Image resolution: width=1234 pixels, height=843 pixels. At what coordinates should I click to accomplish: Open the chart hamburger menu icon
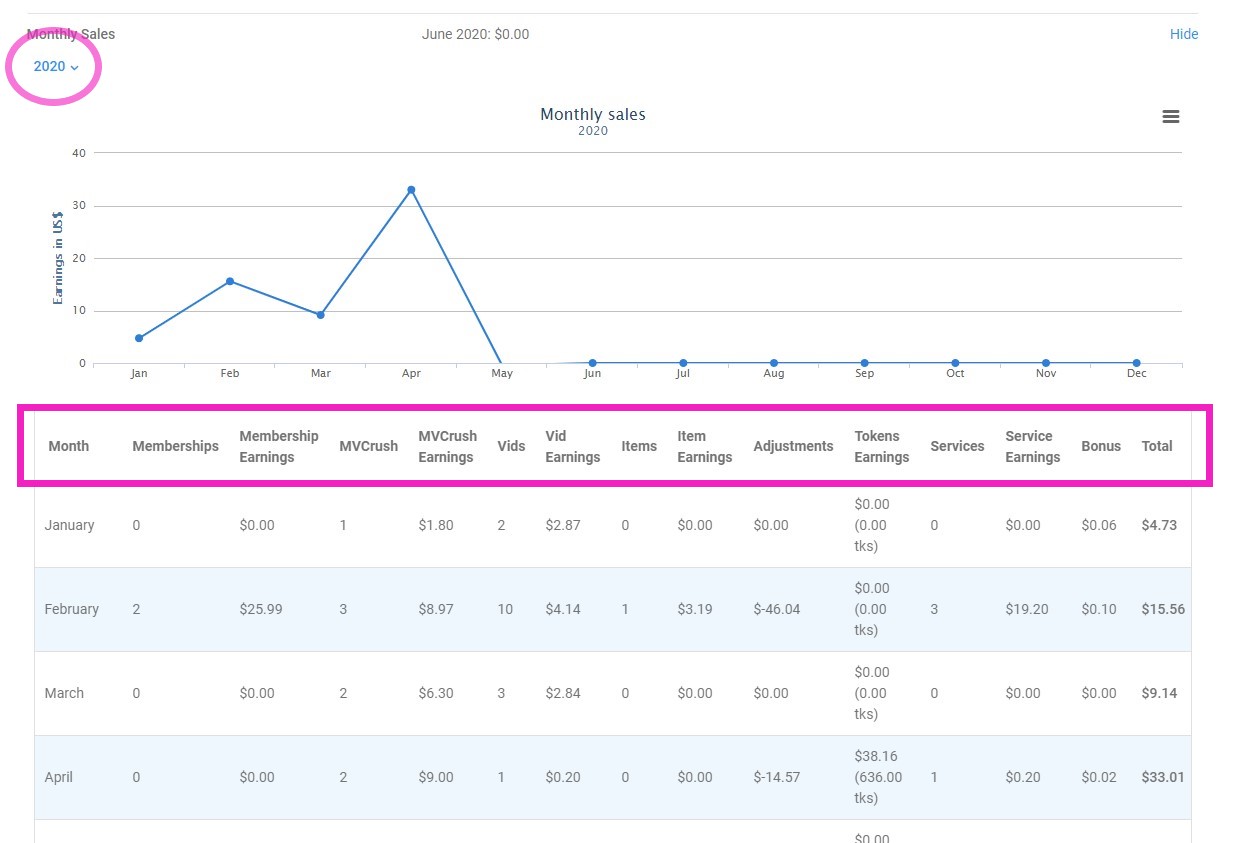(x=1170, y=117)
